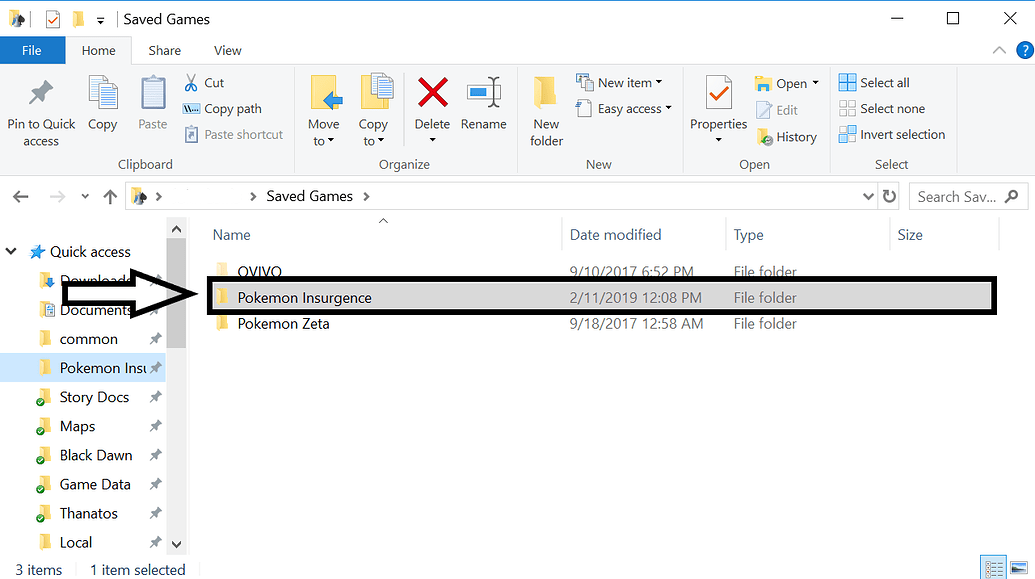Click the red Delete icon
1035x579 pixels.
tap(432, 93)
